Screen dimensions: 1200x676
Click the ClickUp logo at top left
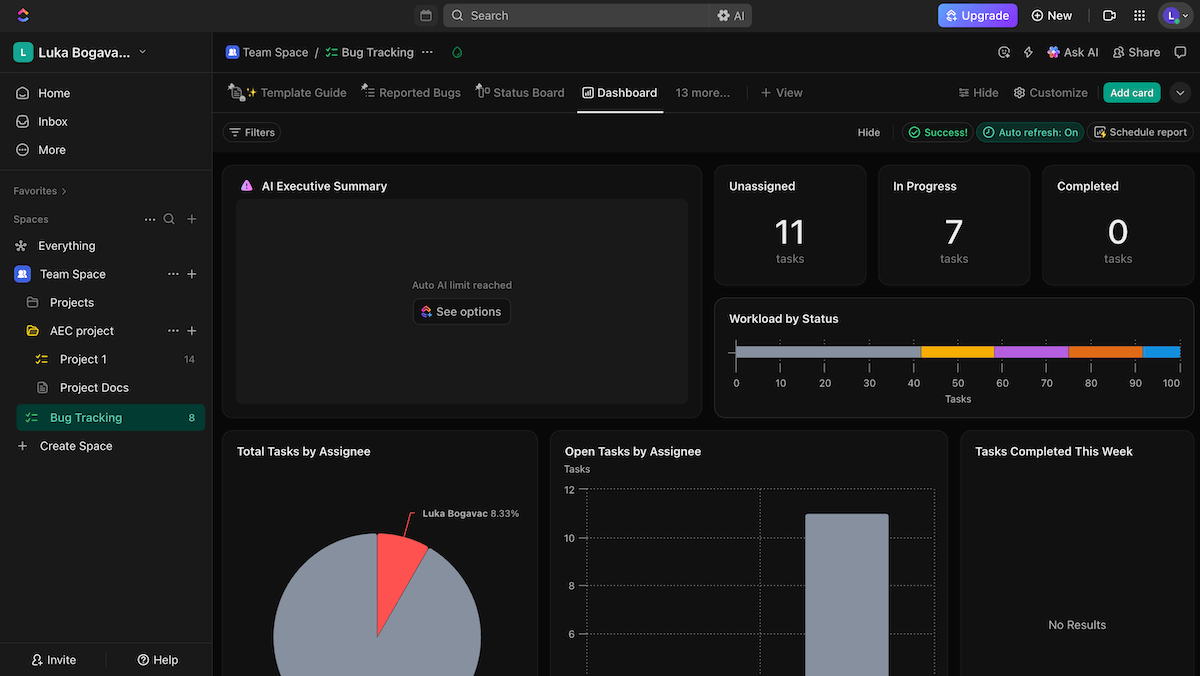(22, 15)
